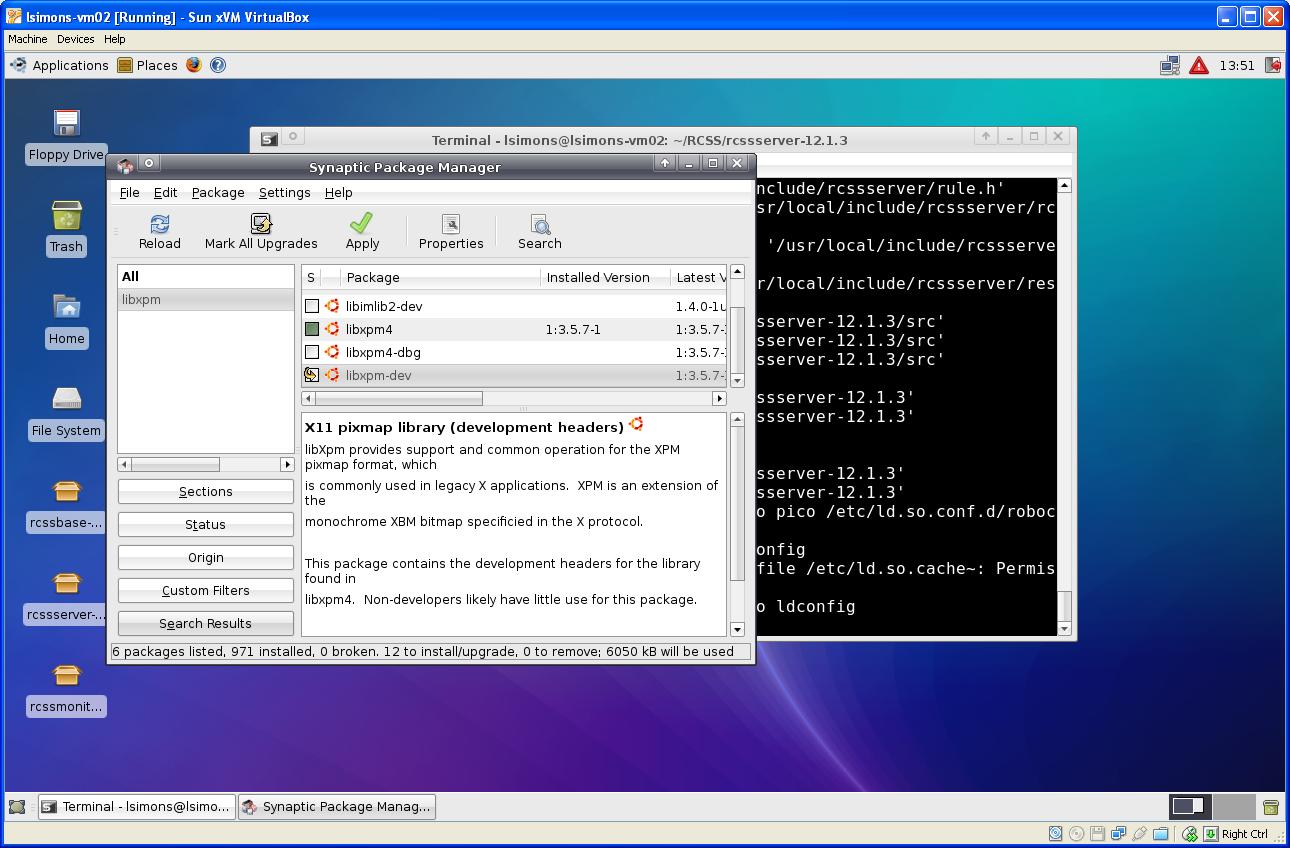Click the Ubuntu logo beside libxpm4-dbg
The height and width of the screenshot is (848, 1290).
pyautogui.click(x=332, y=352)
